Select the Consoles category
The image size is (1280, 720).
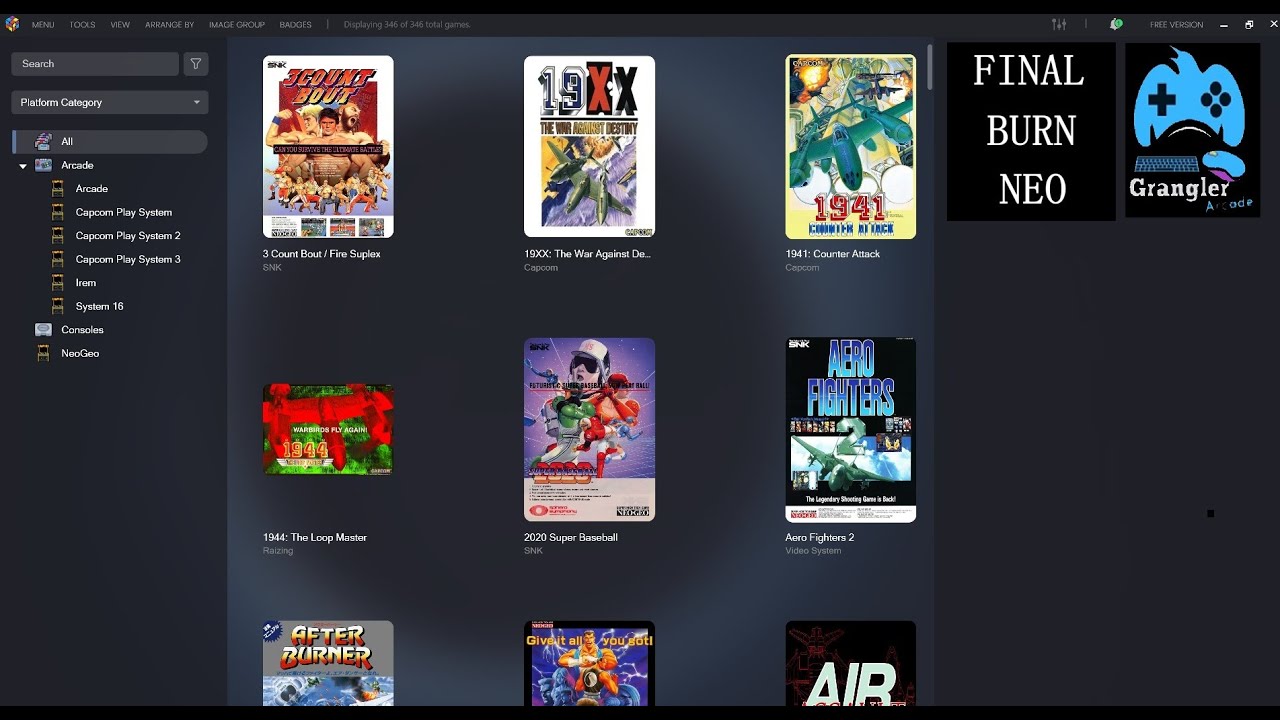[82, 329]
